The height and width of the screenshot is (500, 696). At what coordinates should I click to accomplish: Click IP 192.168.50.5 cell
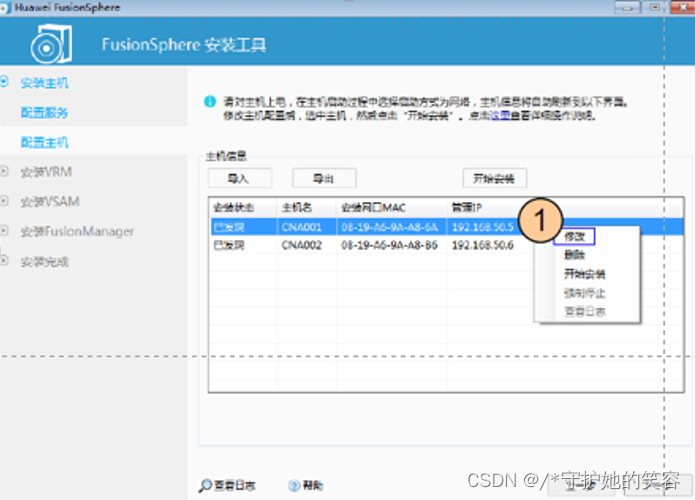pyautogui.click(x=482, y=227)
